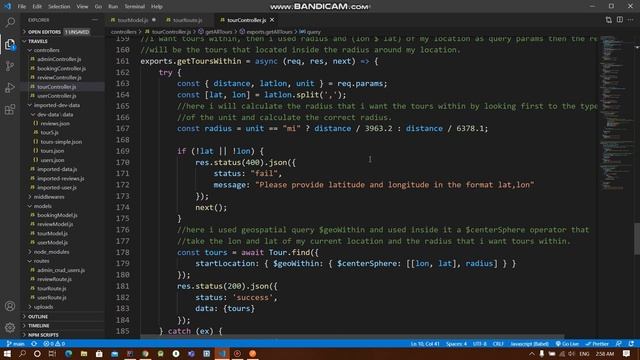Viewport: 640px width, 360px height.
Task: Open the File menu
Action: 22,7
